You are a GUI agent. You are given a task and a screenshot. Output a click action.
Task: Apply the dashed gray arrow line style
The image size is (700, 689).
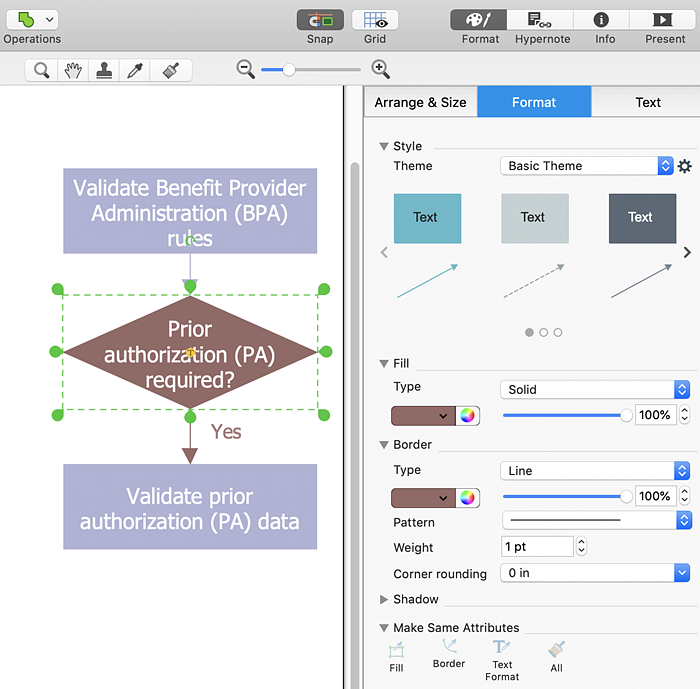pyautogui.click(x=534, y=281)
